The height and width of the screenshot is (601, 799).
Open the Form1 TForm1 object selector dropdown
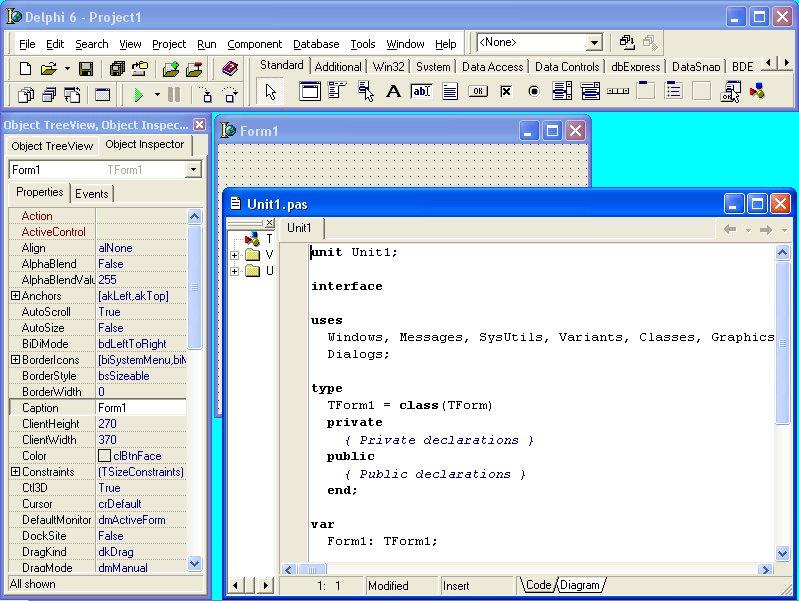click(x=193, y=170)
